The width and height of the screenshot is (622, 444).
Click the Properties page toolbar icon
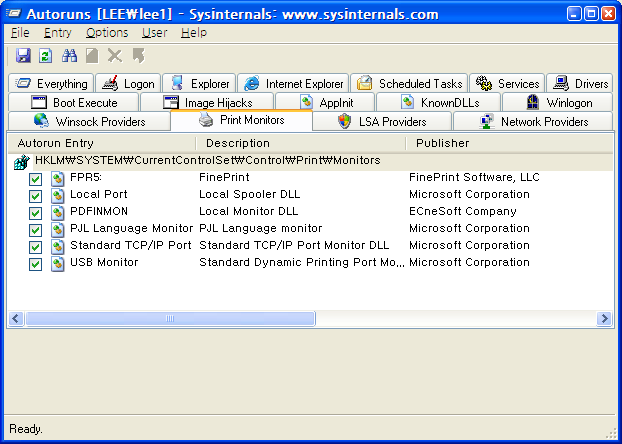tap(92, 56)
